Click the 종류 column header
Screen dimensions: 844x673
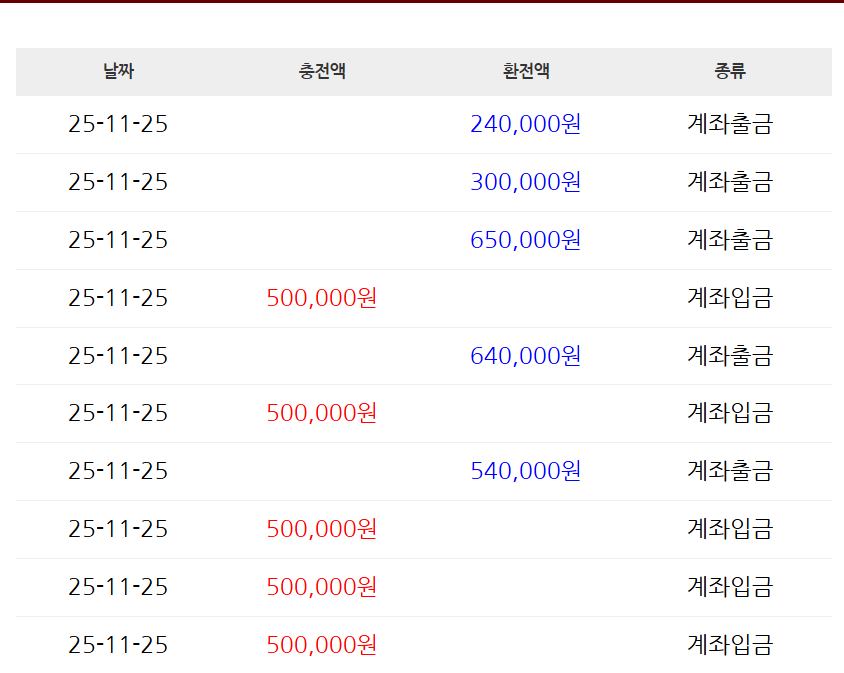[730, 72]
